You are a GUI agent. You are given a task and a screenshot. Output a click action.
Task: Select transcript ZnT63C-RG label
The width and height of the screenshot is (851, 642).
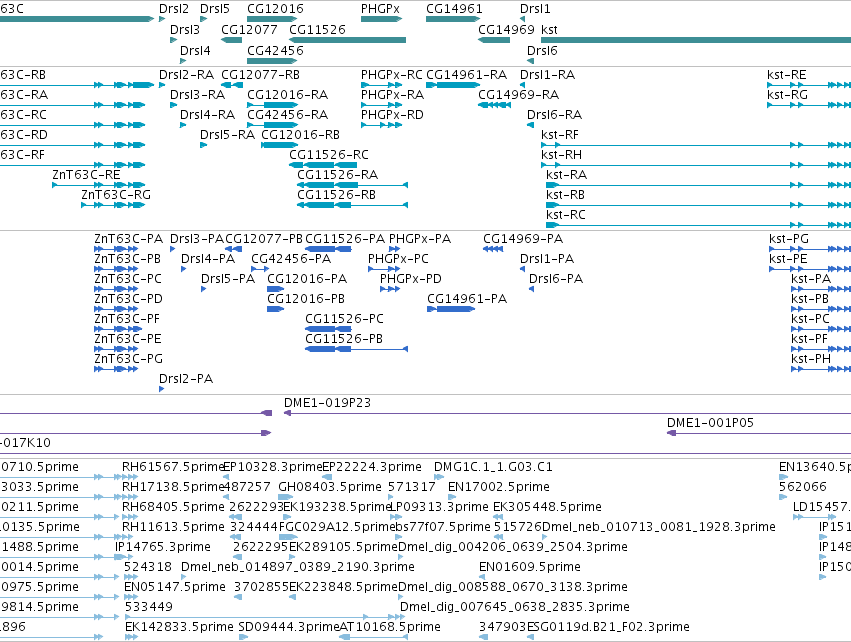[116, 195]
